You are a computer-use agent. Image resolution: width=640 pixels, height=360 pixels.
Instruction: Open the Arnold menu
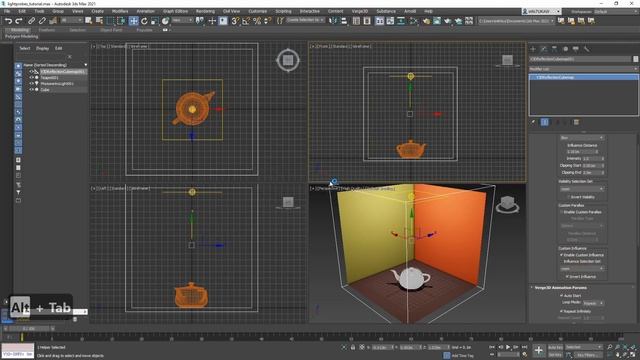pyautogui.click(x=410, y=11)
